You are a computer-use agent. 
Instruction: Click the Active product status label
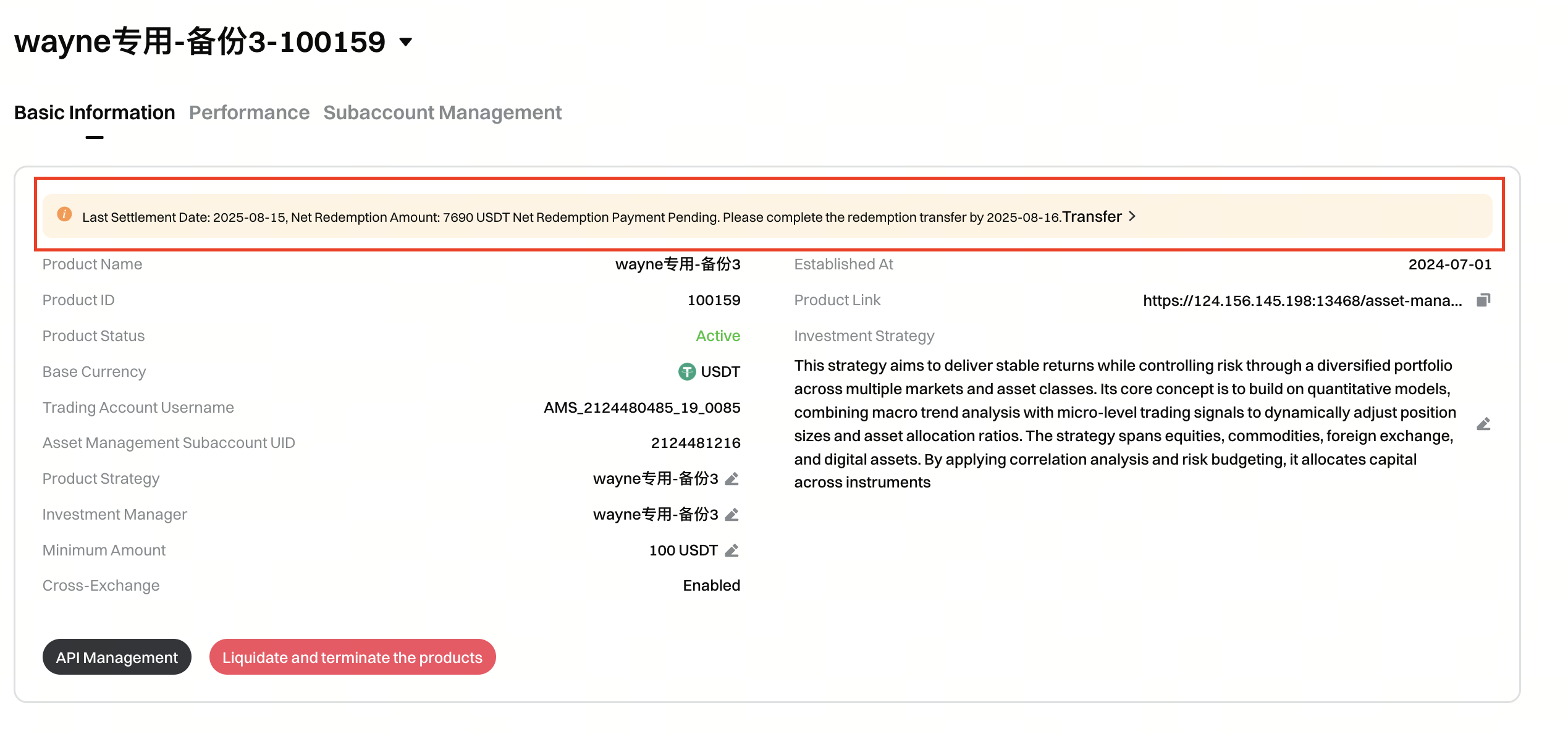pyautogui.click(x=717, y=335)
